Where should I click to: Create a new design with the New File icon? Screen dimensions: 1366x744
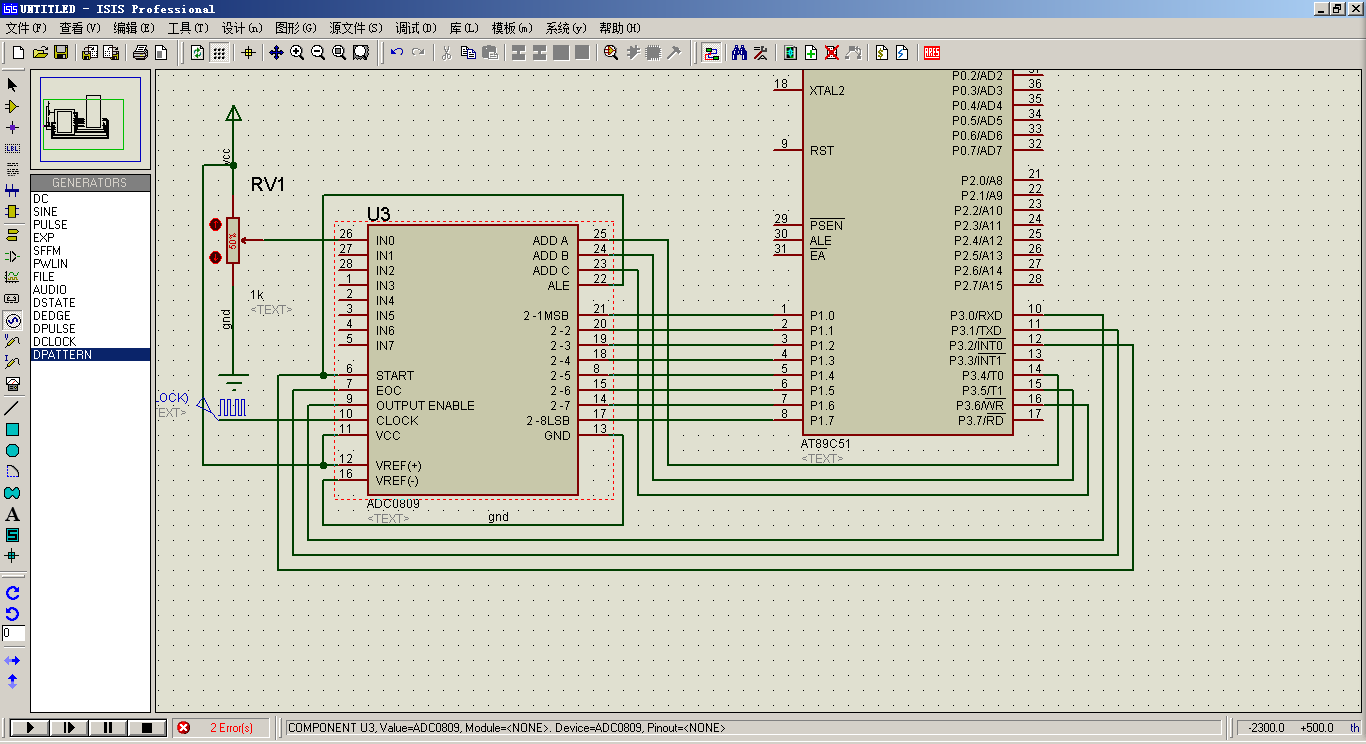click(x=18, y=53)
